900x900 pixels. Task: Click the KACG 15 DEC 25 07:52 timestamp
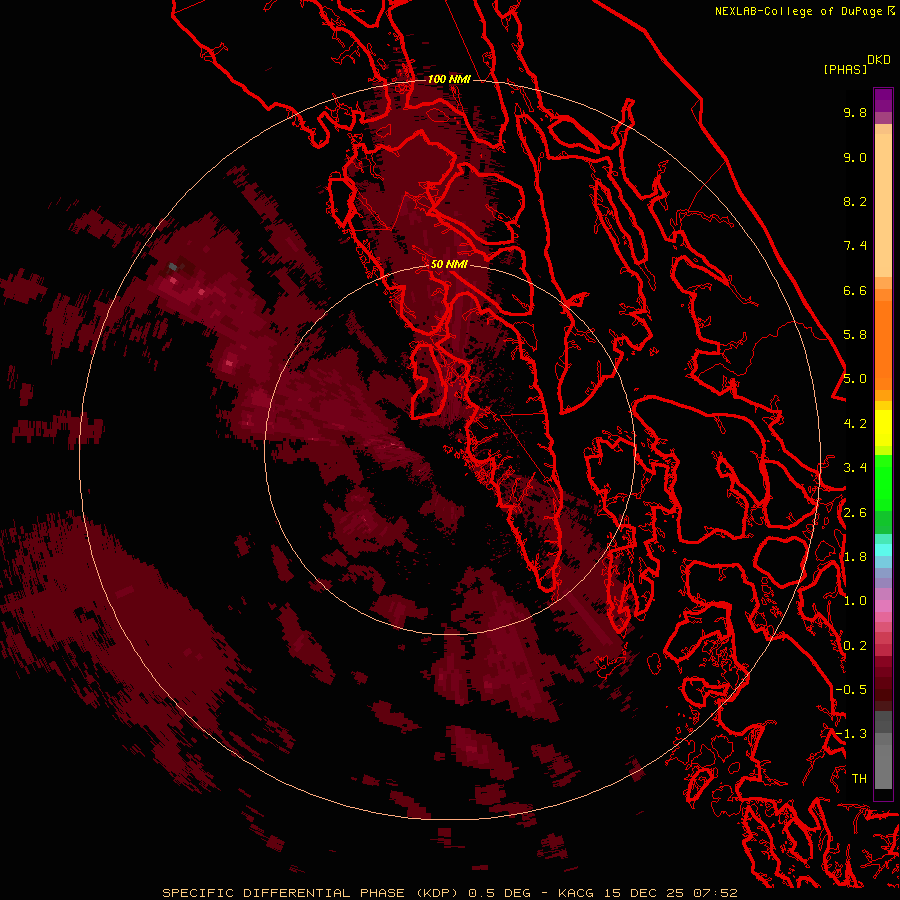(647, 893)
